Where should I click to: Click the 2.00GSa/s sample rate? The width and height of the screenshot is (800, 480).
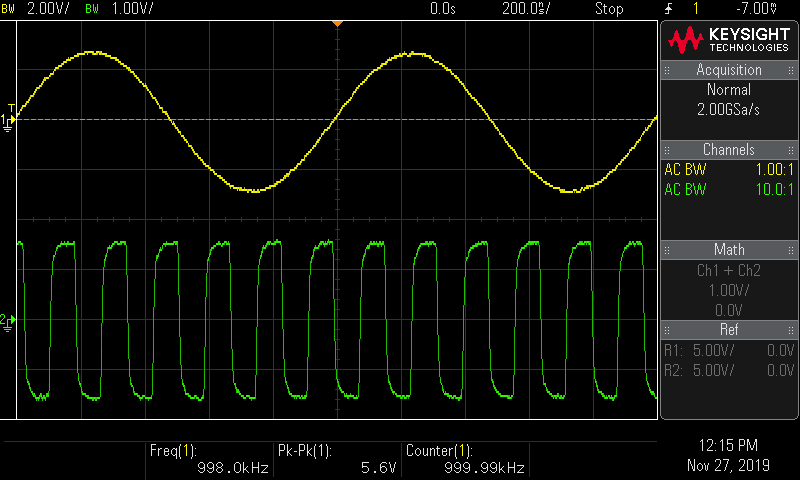click(x=729, y=110)
